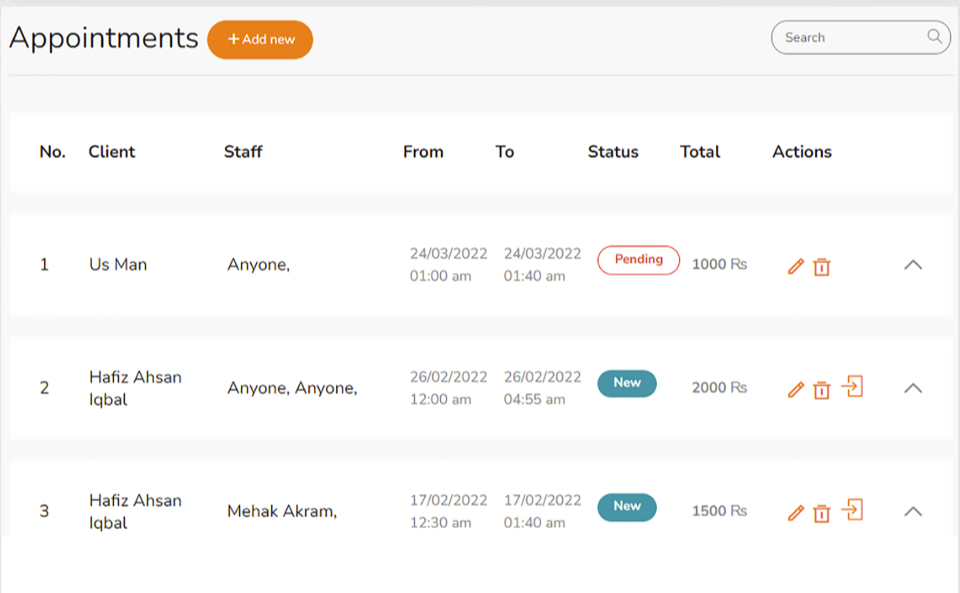Click the edit pencil for Us Man appointment
Image resolution: width=960 pixels, height=593 pixels.
pos(796,266)
